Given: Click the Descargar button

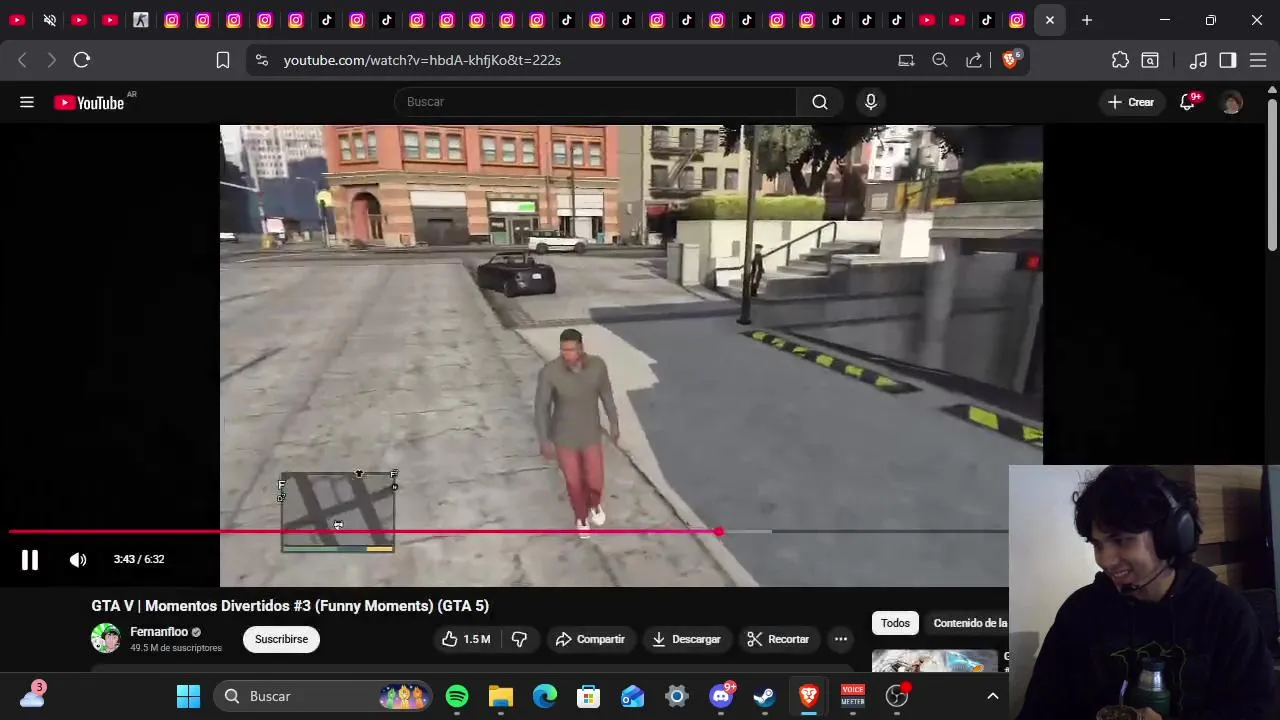Looking at the screenshot, I should click(686, 639).
